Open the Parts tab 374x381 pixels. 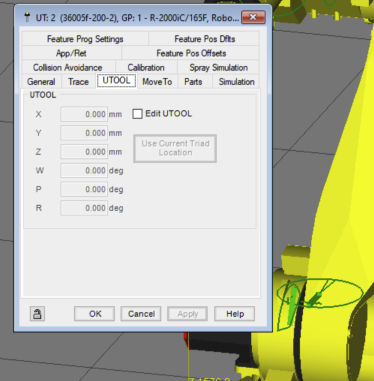[x=193, y=82]
